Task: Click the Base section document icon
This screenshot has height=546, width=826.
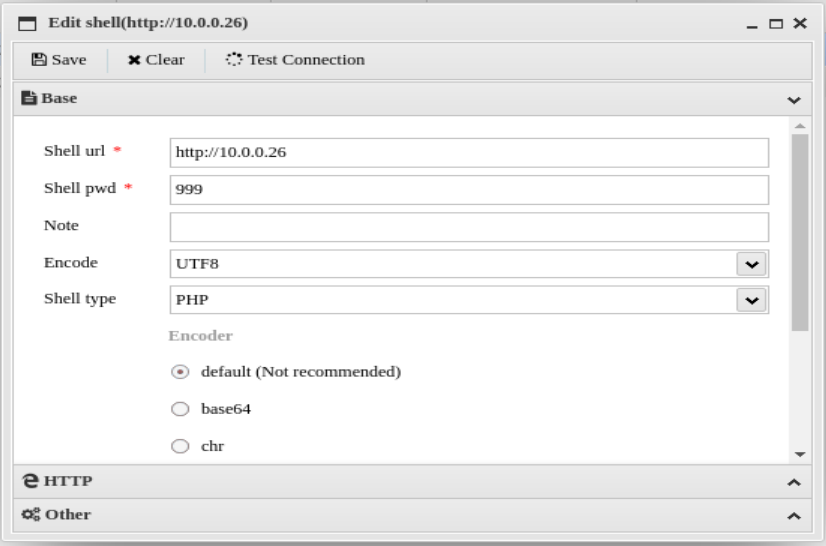Action: 30,99
